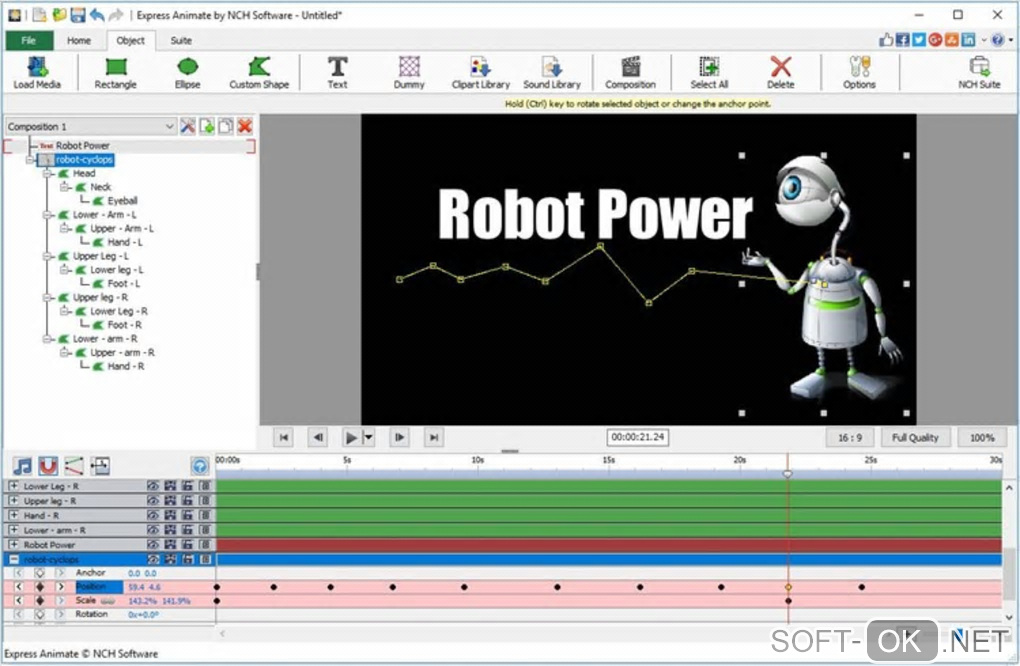This screenshot has height=666, width=1020.
Task: Click the blue timeline help icon
Action: pos(200,466)
